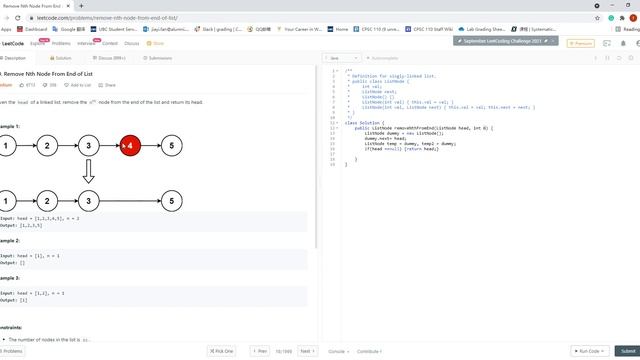Go to next problem with Next

coord(307,351)
